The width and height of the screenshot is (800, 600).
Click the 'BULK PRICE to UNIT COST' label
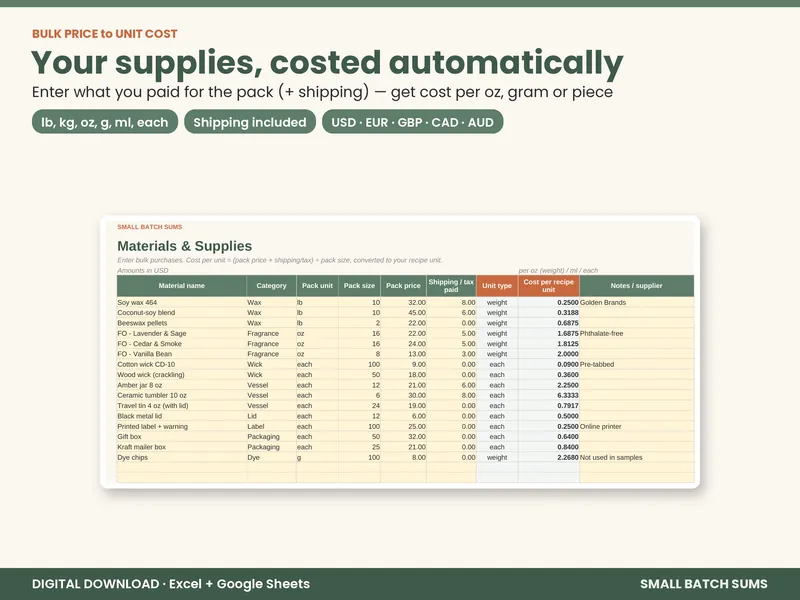click(x=105, y=34)
